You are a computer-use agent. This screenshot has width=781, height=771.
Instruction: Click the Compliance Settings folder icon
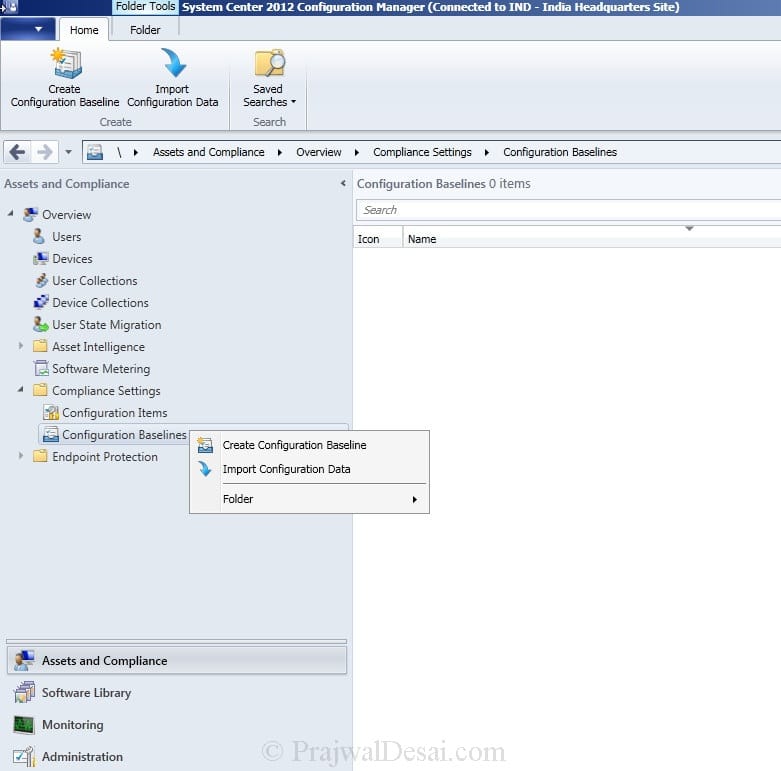tap(40, 390)
